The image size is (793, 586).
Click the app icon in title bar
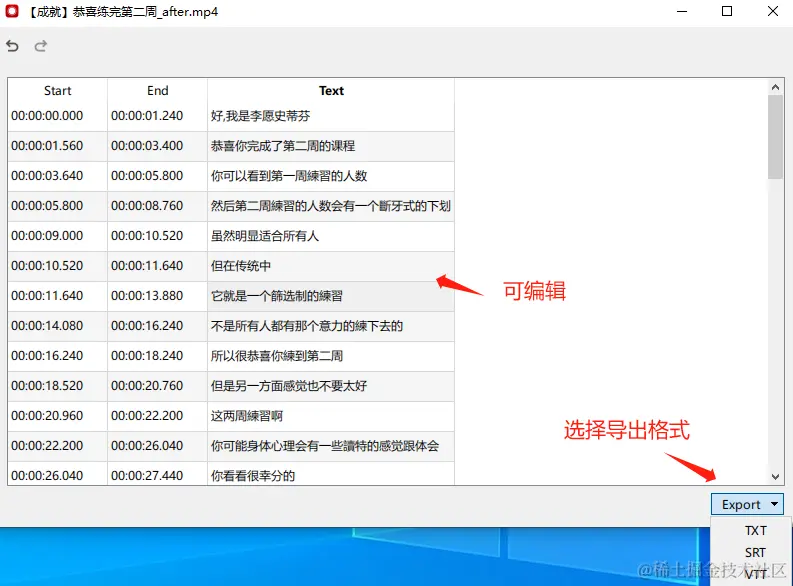(12, 11)
